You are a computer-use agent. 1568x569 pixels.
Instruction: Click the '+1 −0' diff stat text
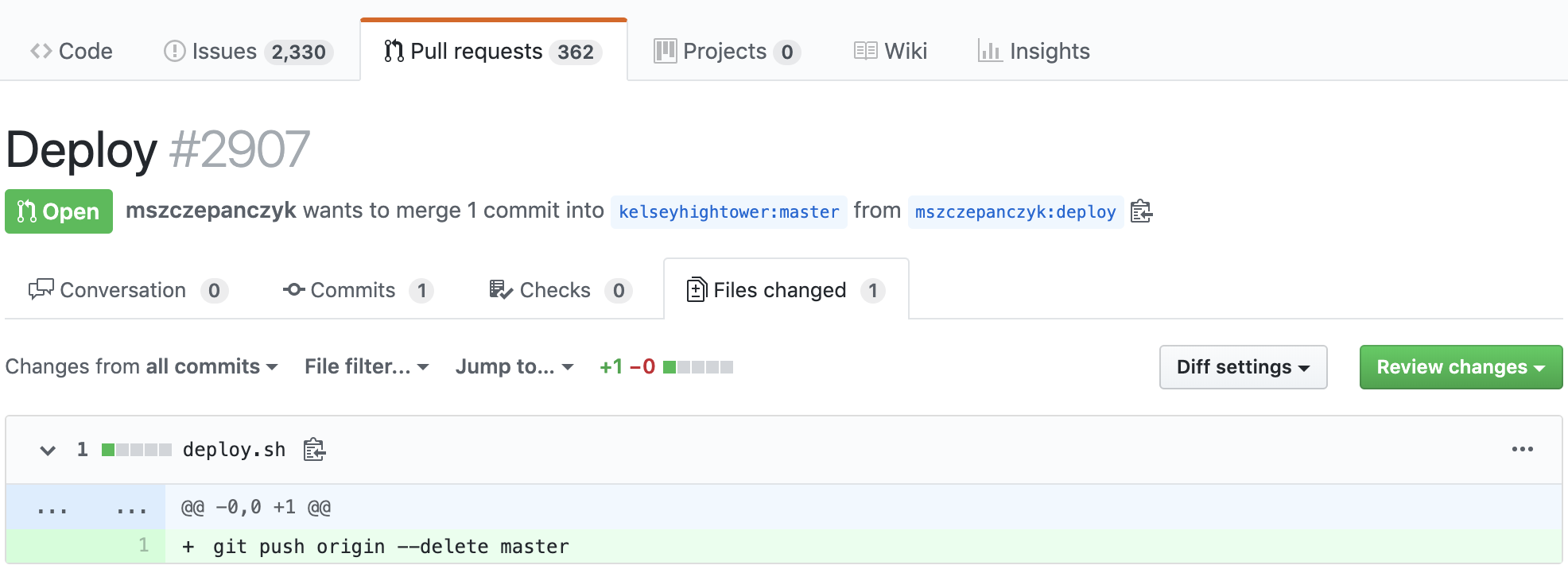pyautogui.click(x=627, y=366)
